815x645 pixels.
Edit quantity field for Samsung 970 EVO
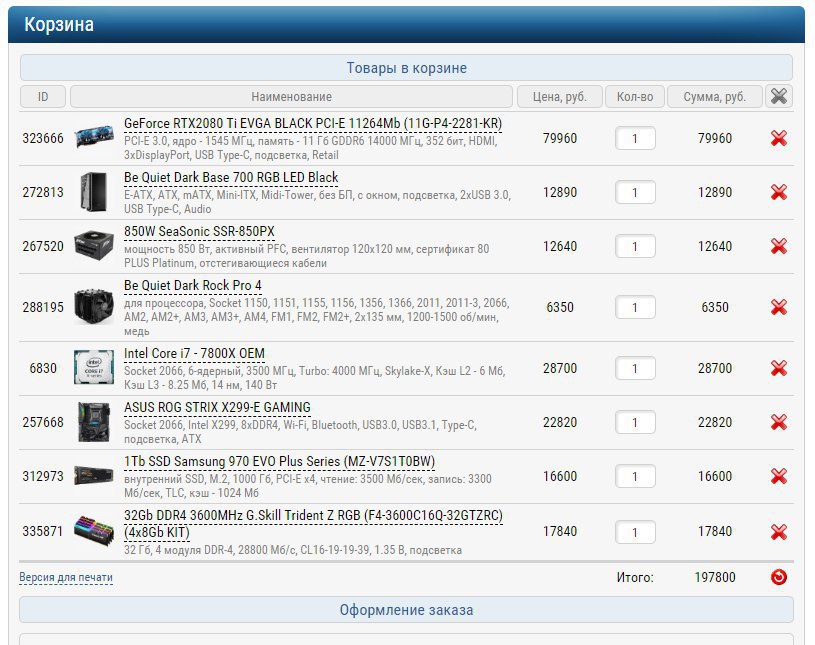click(635, 477)
